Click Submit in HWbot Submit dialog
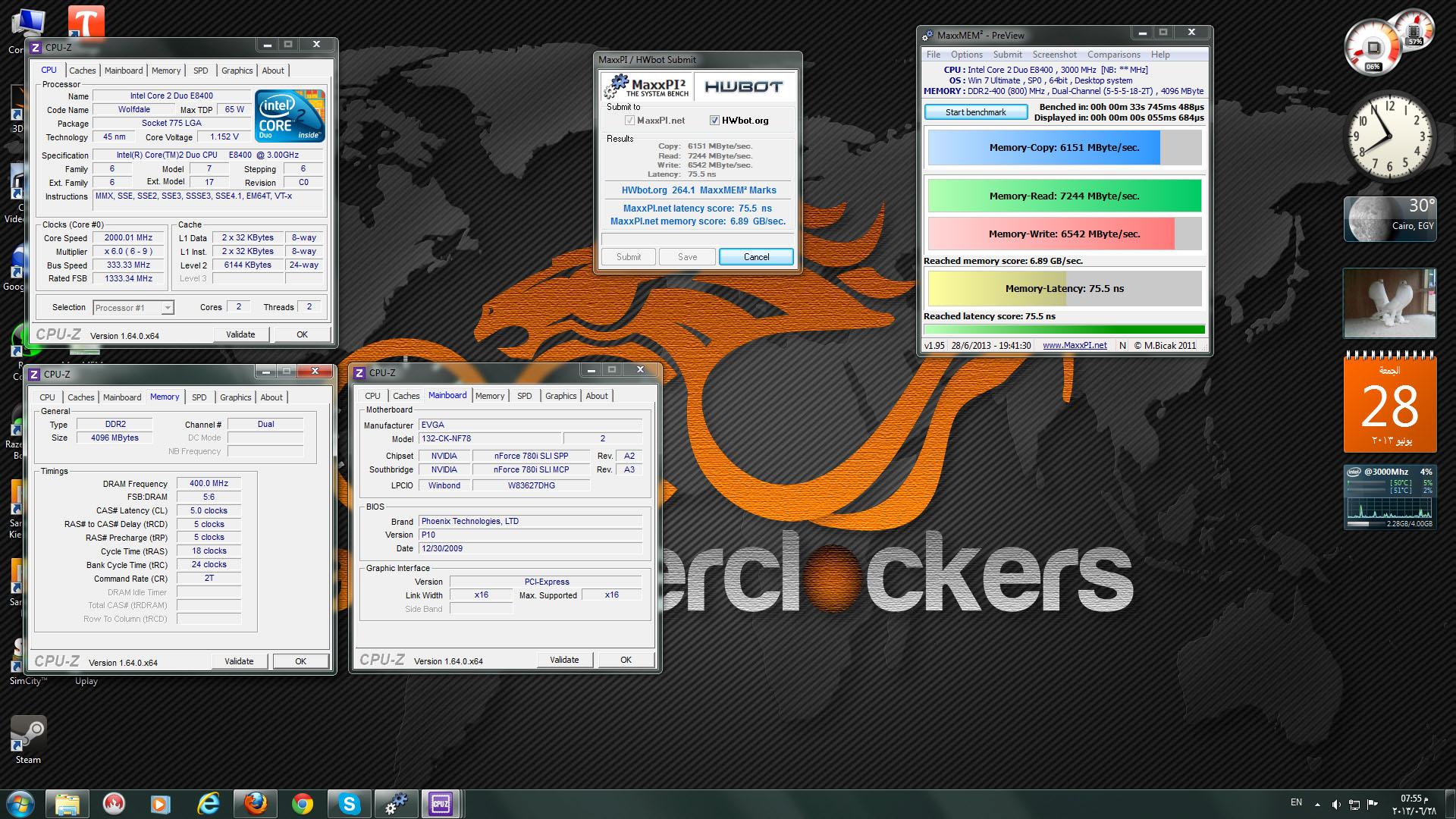Viewport: 1456px width, 819px height. 629,257
